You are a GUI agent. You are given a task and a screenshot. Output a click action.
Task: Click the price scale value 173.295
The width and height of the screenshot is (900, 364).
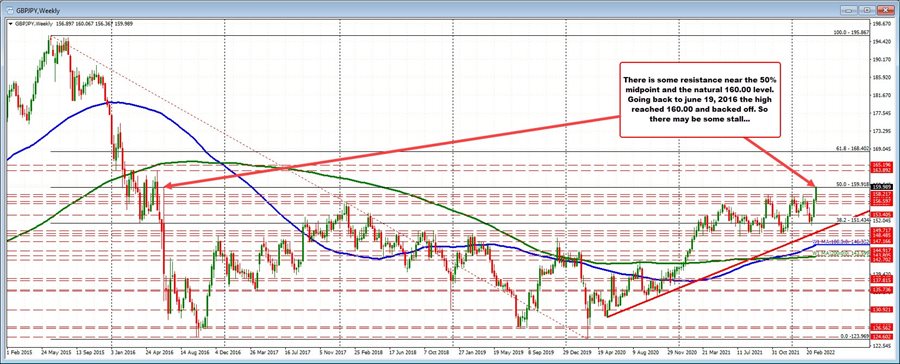click(x=883, y=131)
